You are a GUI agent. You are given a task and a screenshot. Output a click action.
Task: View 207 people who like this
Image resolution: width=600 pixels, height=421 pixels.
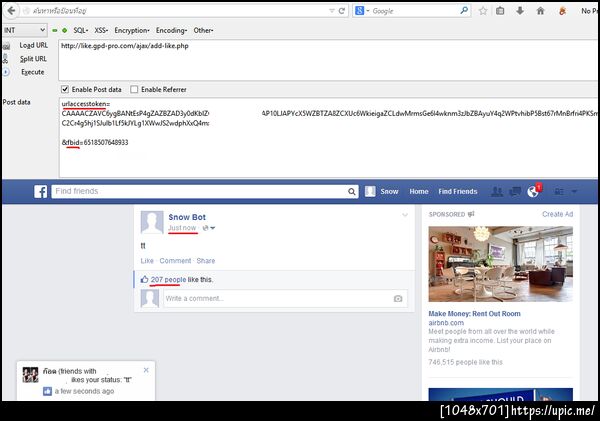pos(168,279)
